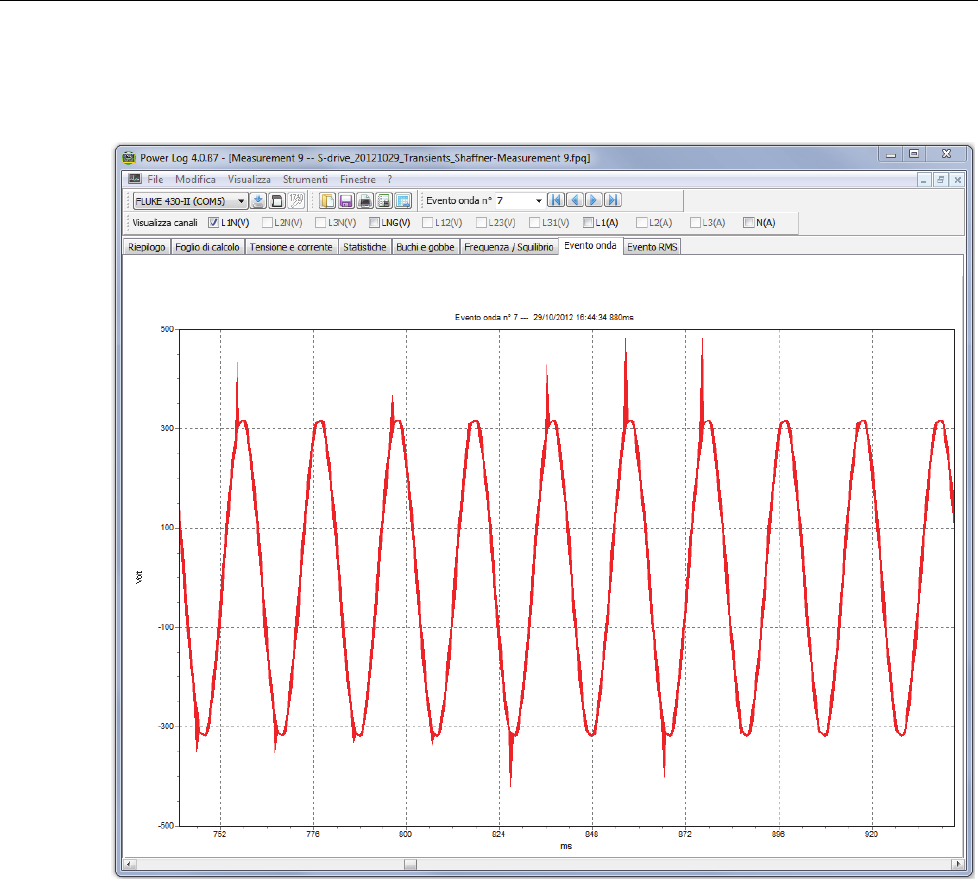Go to previous wave event
Image resolution: width=978 pixels, height=879 pixels.
coord(575,201)
